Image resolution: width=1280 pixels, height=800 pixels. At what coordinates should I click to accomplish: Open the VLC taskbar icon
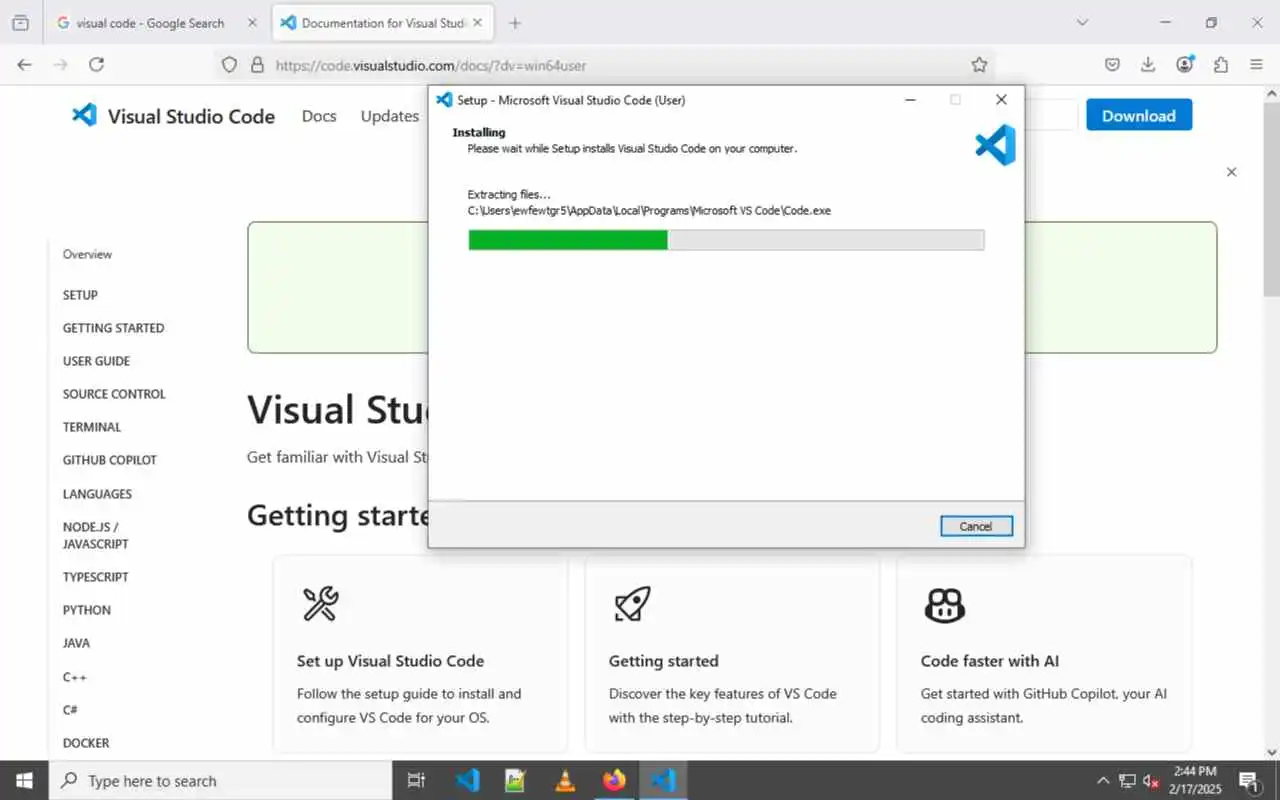tap(565, 780)
